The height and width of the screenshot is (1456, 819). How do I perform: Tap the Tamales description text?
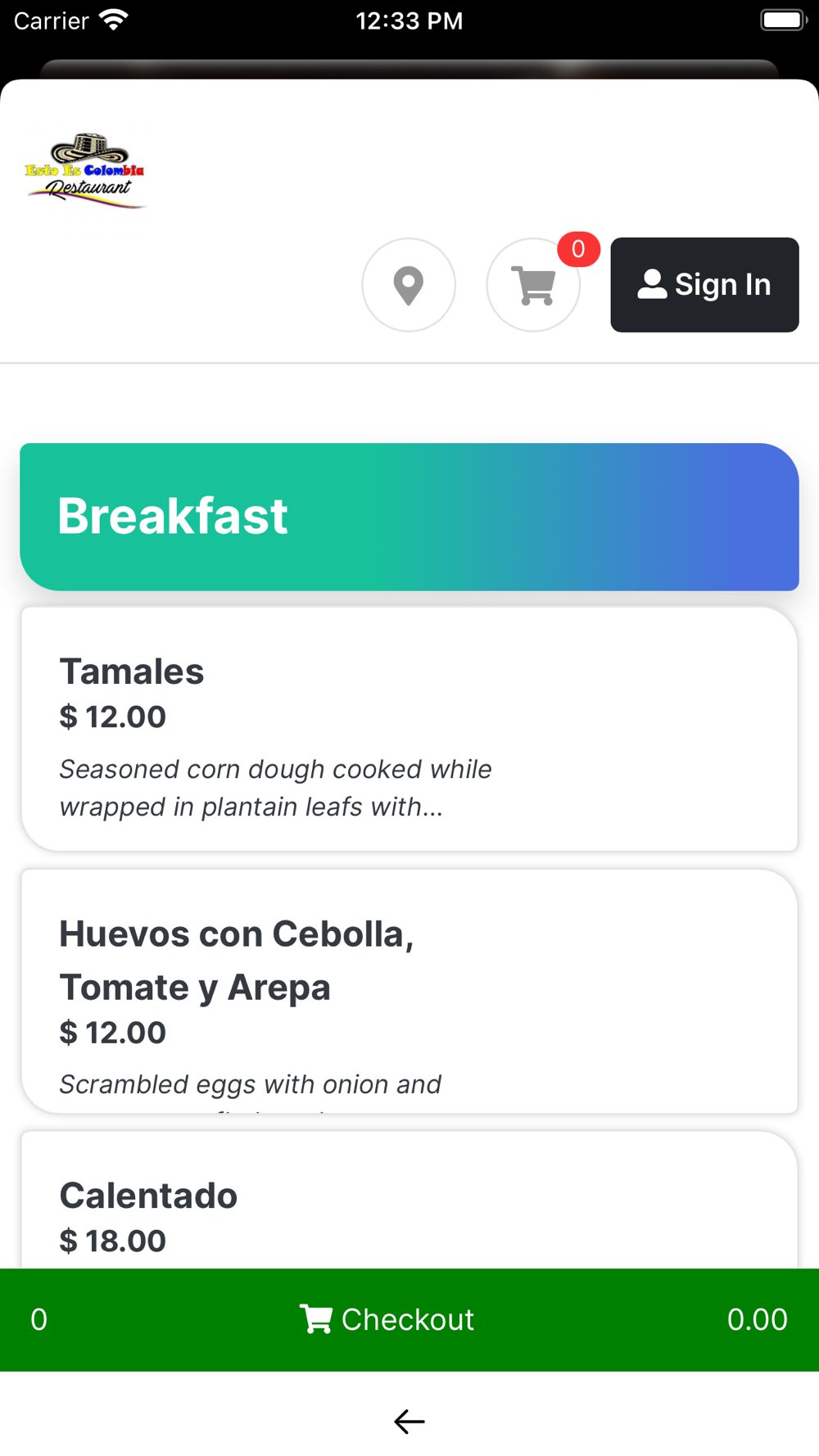[275, 788]
